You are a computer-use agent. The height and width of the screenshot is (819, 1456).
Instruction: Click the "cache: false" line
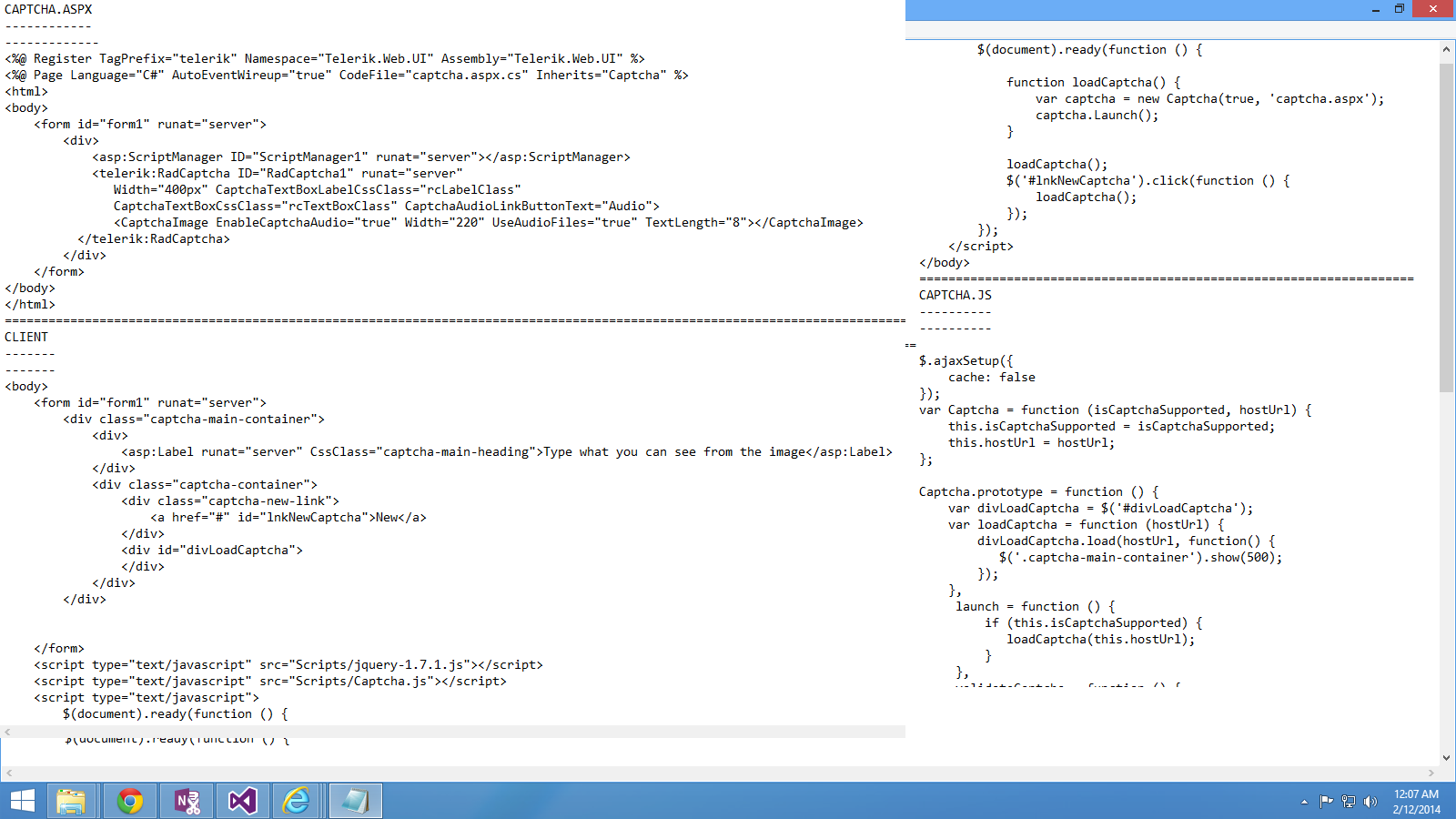(x=992, y=377)
